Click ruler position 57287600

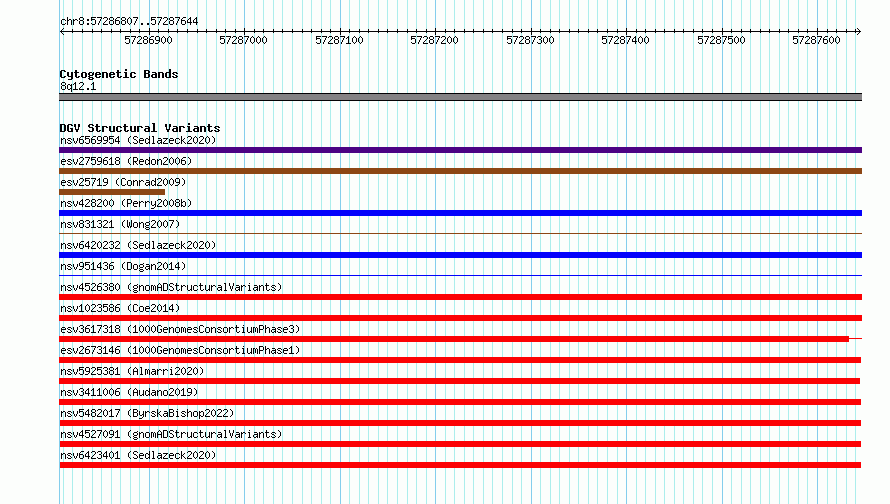click(x=816, y=40)
